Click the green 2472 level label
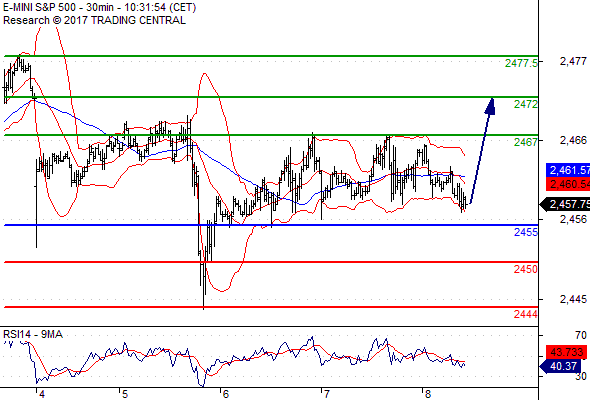 click(526, 104)
